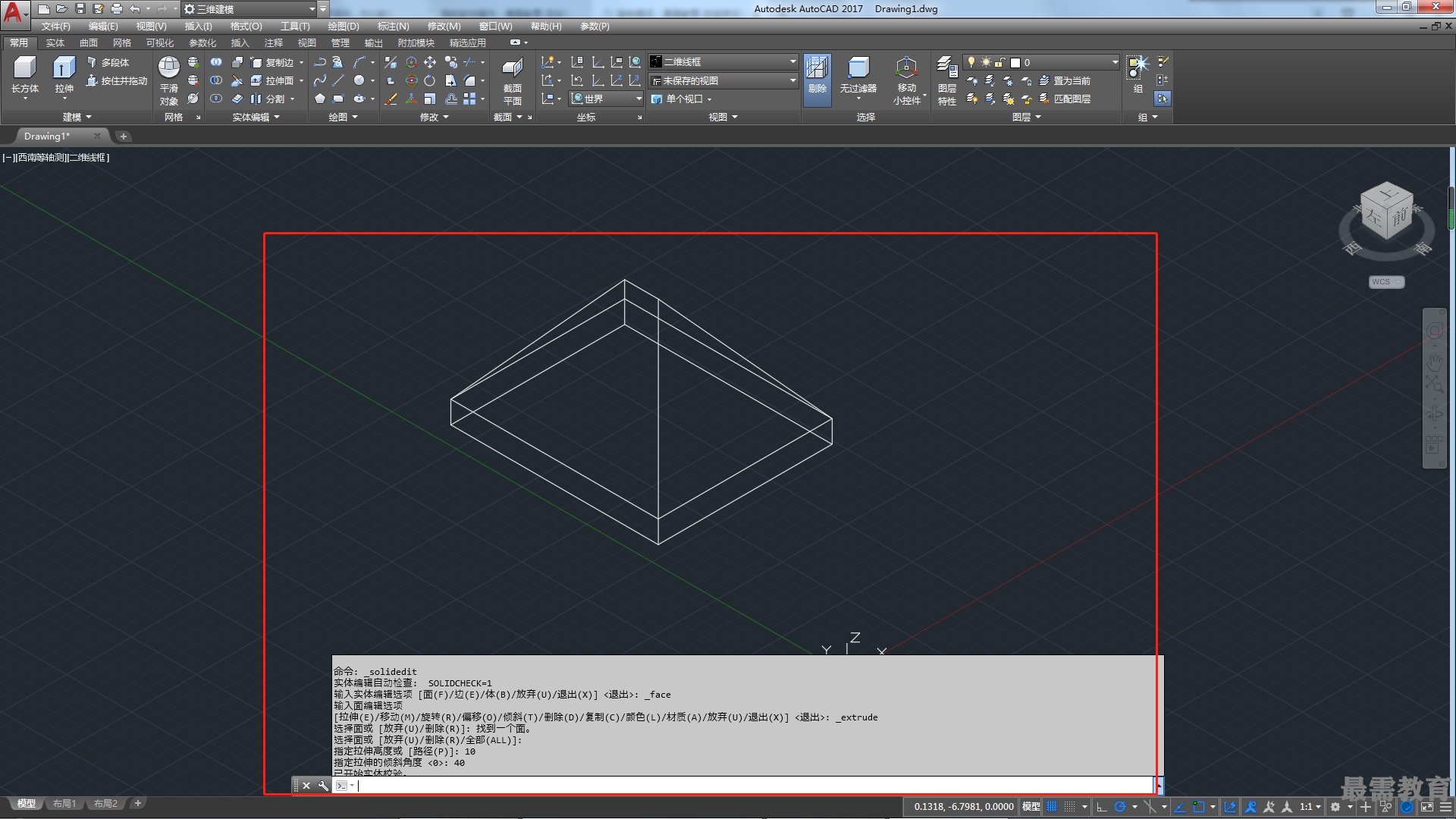Viewport: 1456px width, 819px height.
Task: Toggle object snap tracking in status bar
Action: coord(1179,807)
